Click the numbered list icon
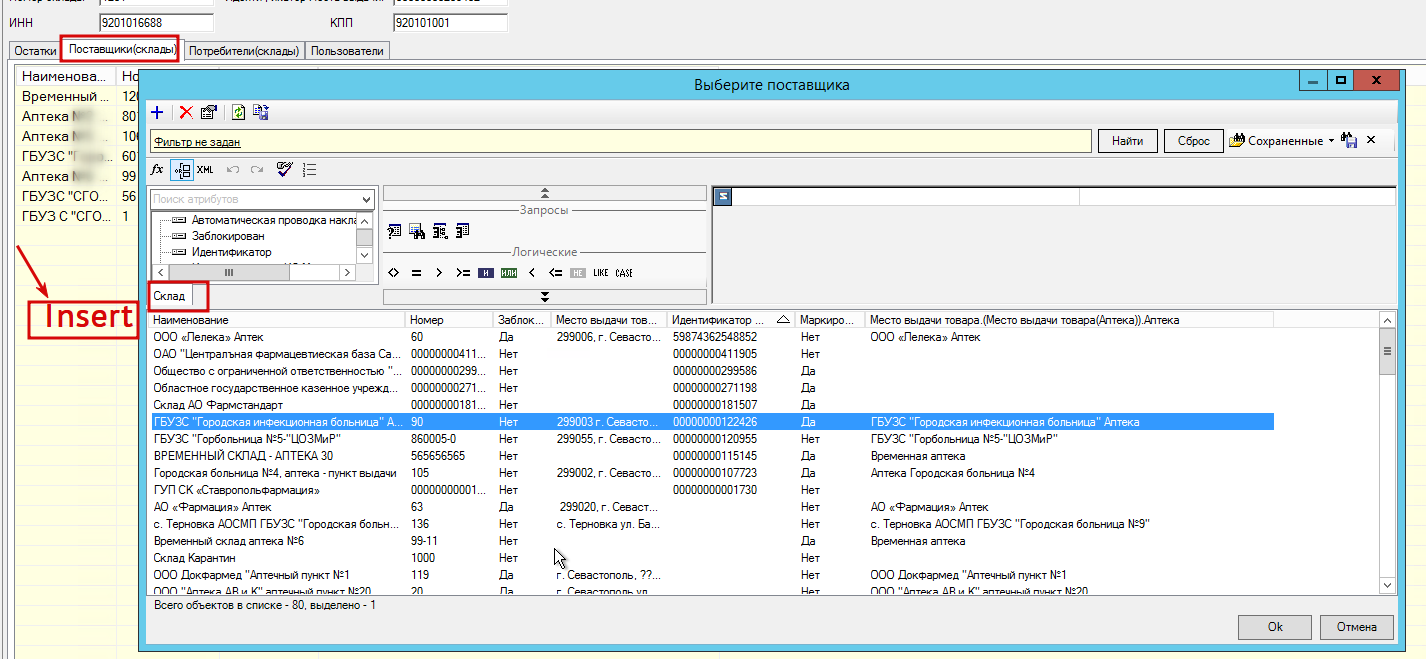The width and height of the screenshot is (1426, 659). (x=310, y=170)
